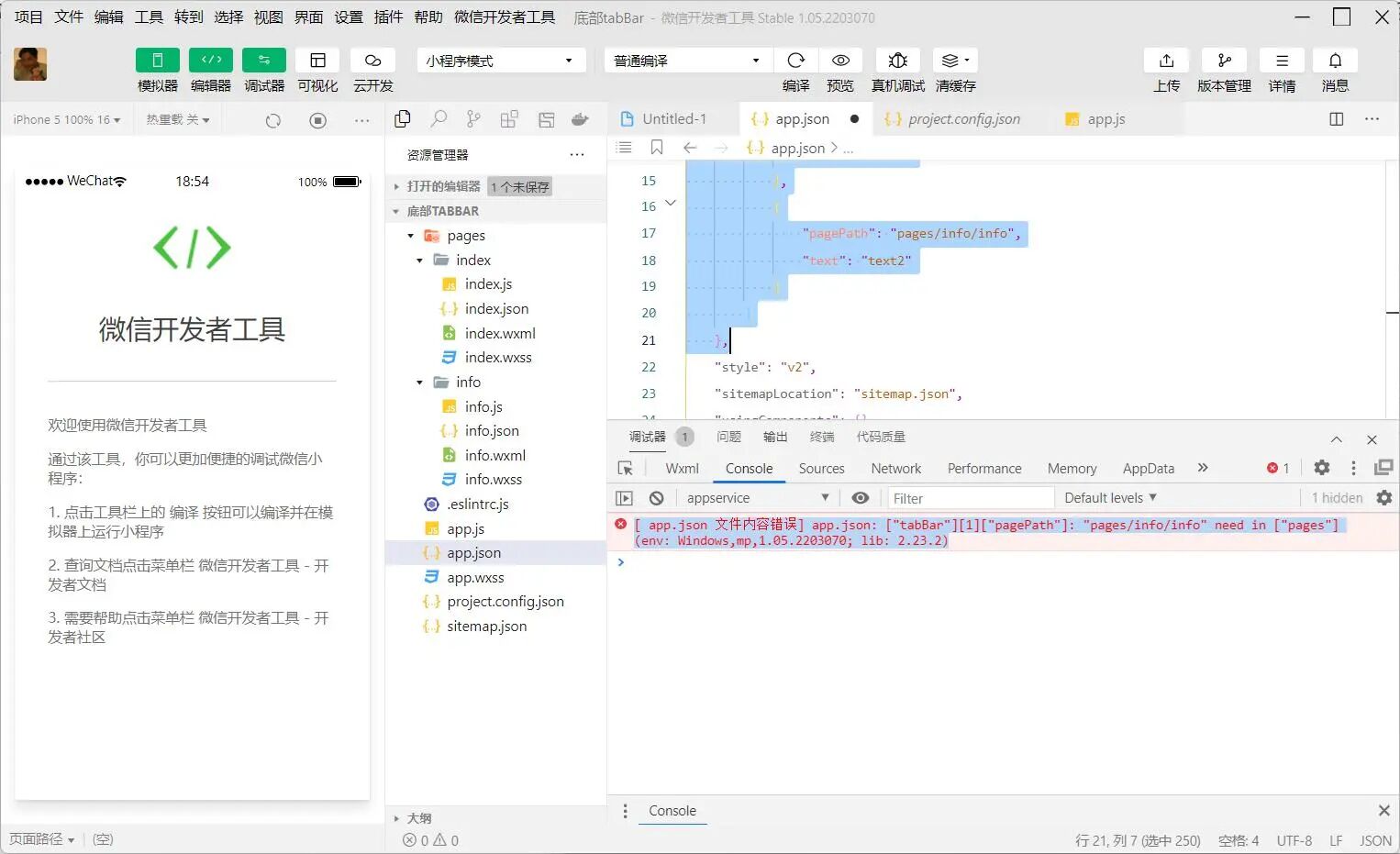Refresh the simulator
This screenshot has height=854, width=1400.
272,121
